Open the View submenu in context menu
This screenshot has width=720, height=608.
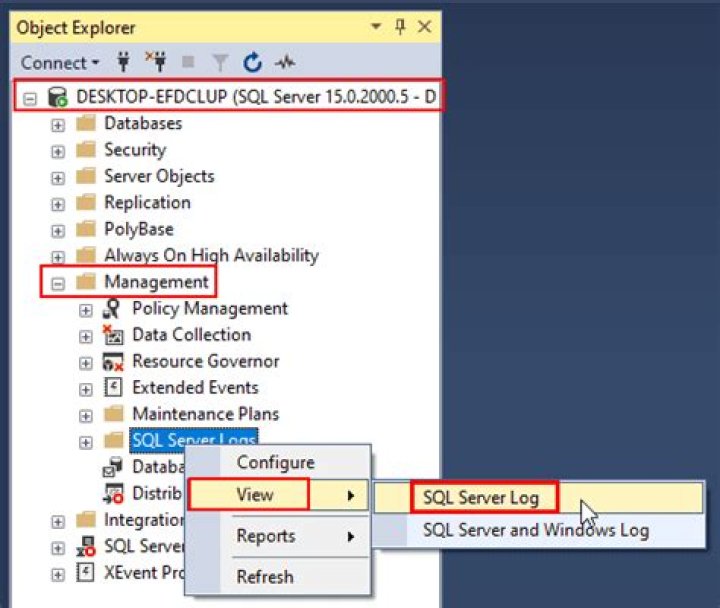(x=278, y=495)
